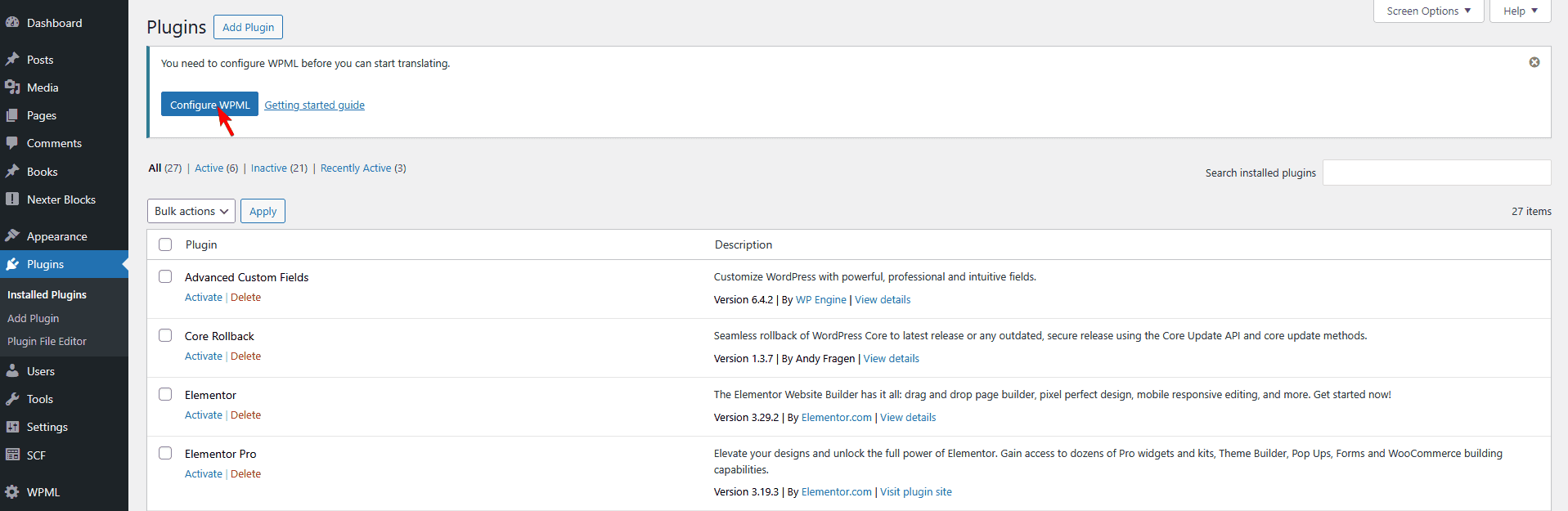The height and width of the screenshot is (511, 1568).
Task: Click the Tools wrench icon
Action: click(x=12, y=399)
